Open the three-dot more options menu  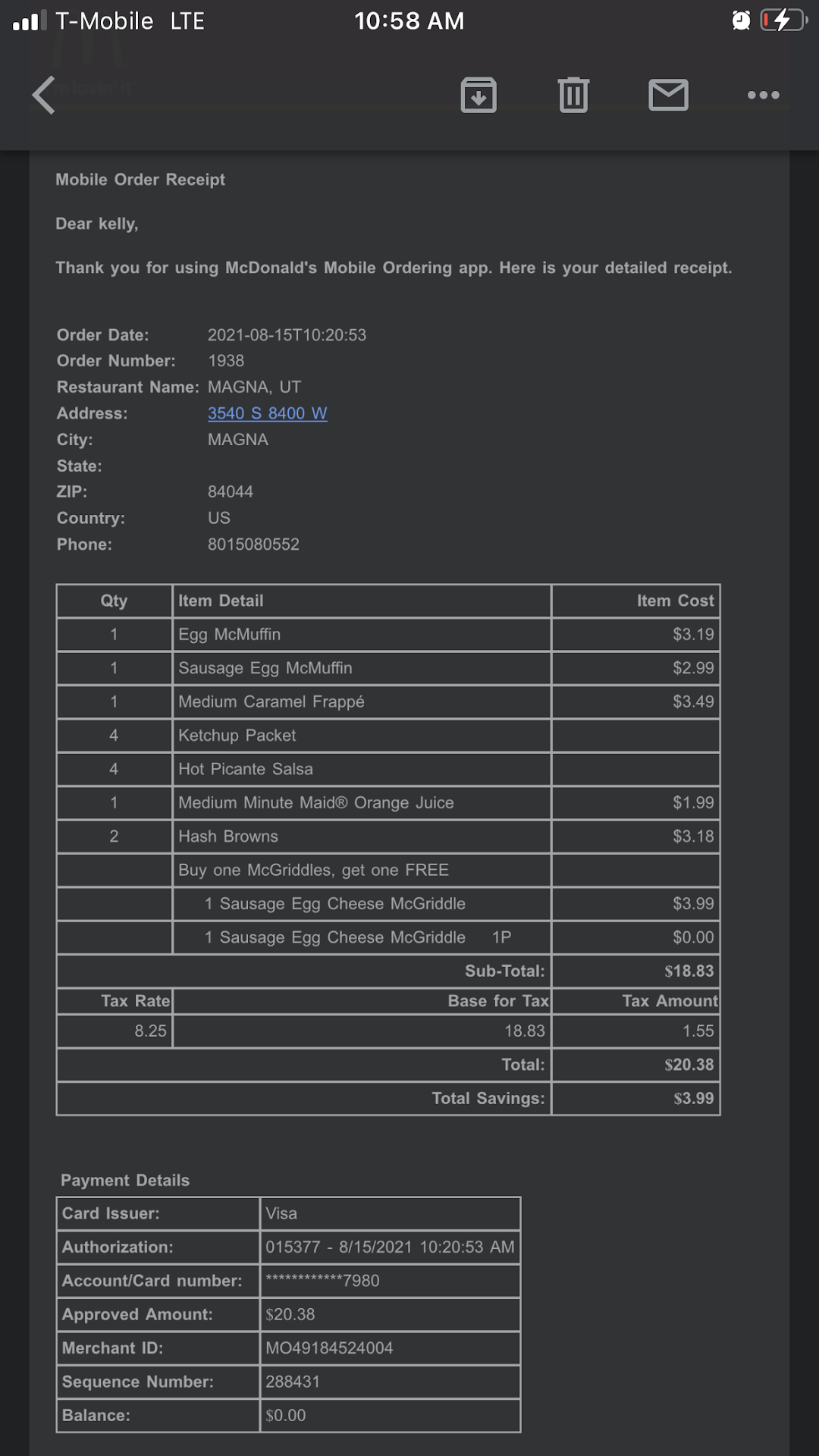click(x=763, y=95)
